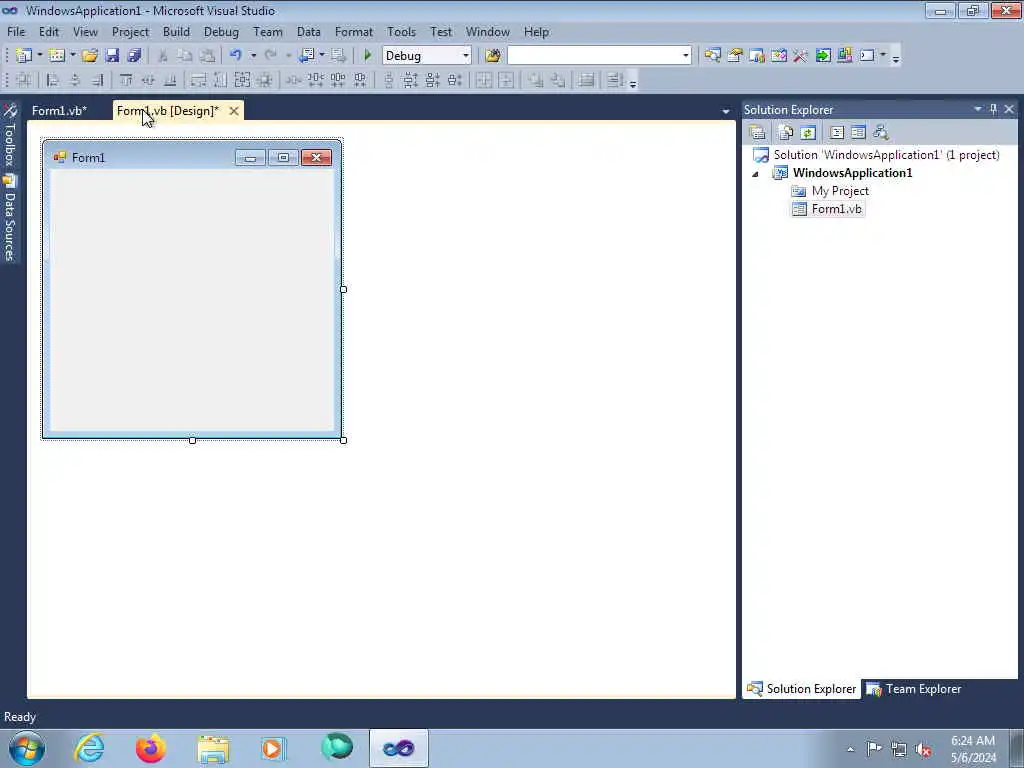Open the Find combo box dropdown arrow
Screen dimensions: 1024x768
click(x=685, y=56)
